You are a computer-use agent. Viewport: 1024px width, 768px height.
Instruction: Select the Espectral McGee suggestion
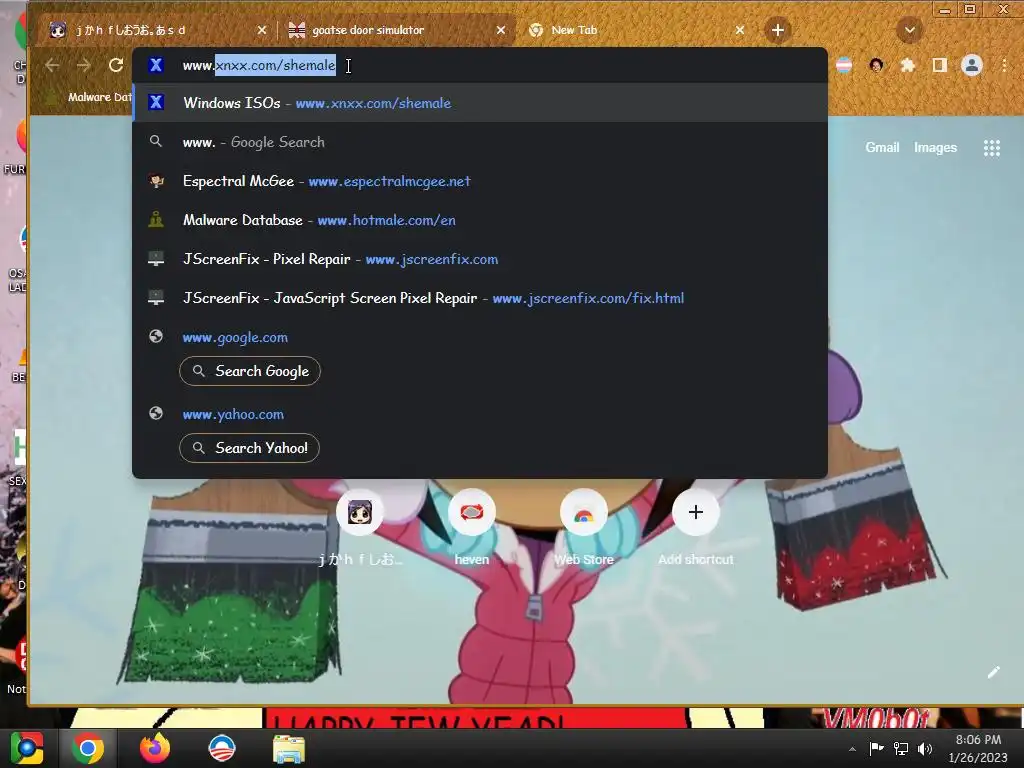point(480,181)
